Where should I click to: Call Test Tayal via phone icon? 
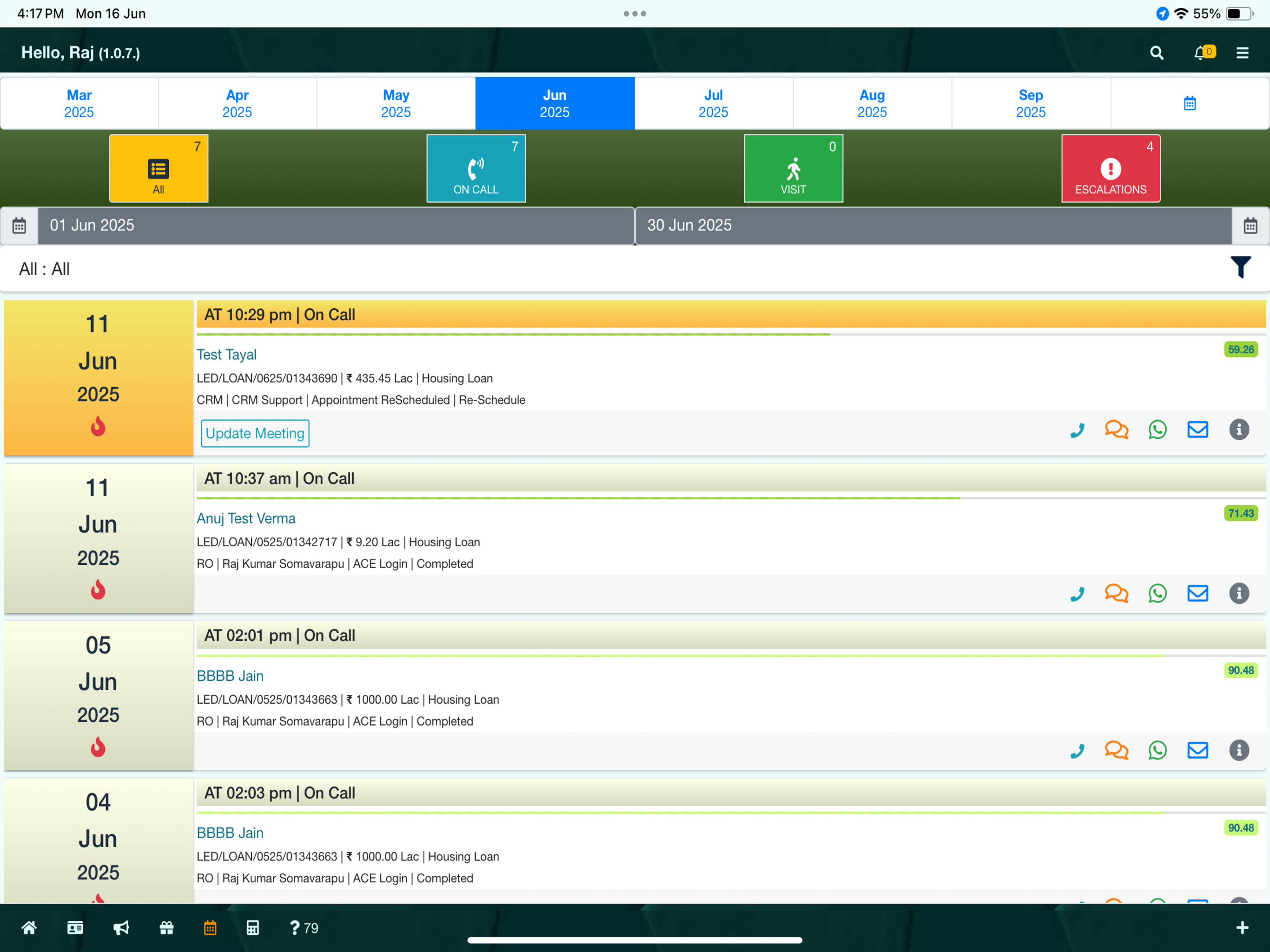pos(1078,430)
